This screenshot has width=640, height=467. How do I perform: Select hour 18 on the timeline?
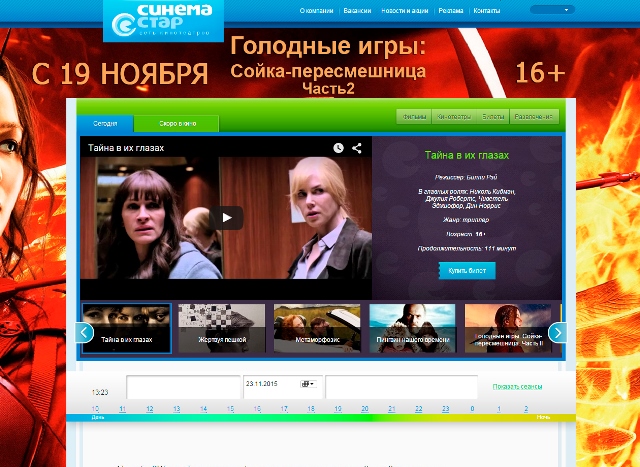click(311, 409)
